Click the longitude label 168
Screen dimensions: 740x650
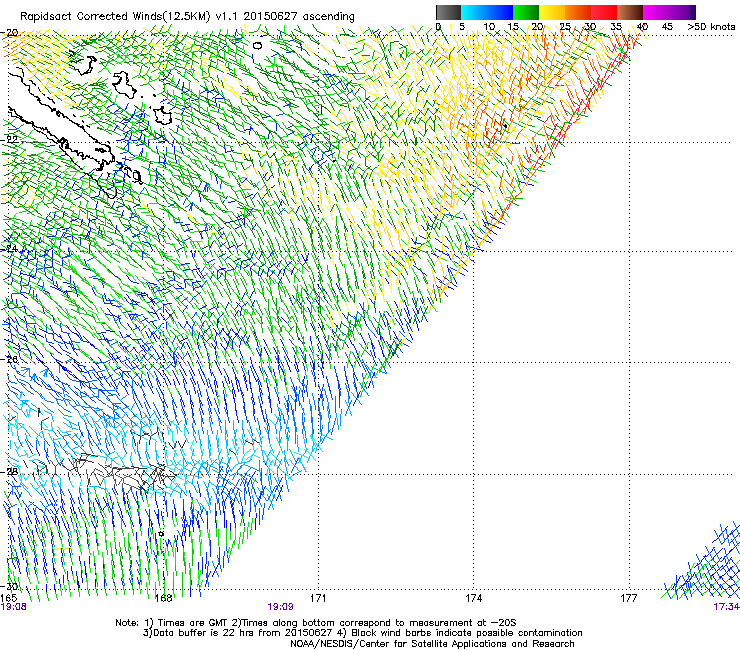[x=164, y=598]
